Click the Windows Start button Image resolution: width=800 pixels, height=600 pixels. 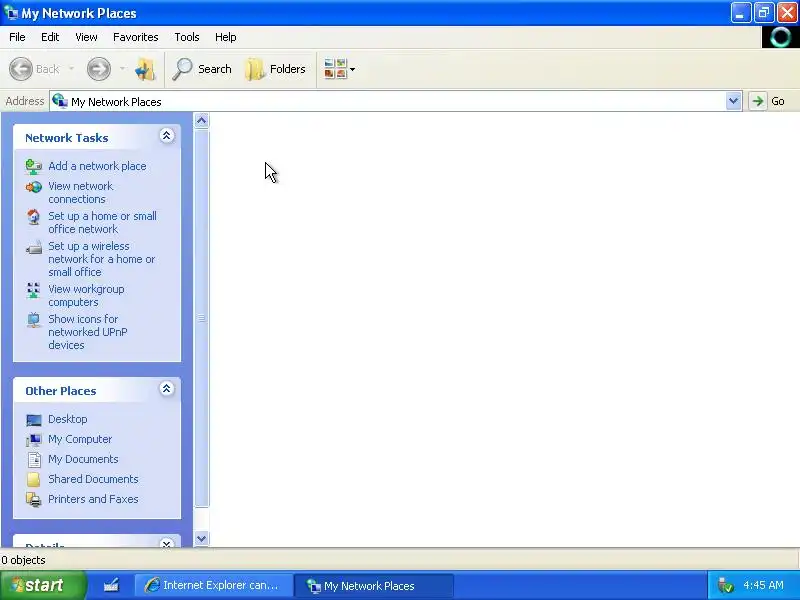coord(43,585)
